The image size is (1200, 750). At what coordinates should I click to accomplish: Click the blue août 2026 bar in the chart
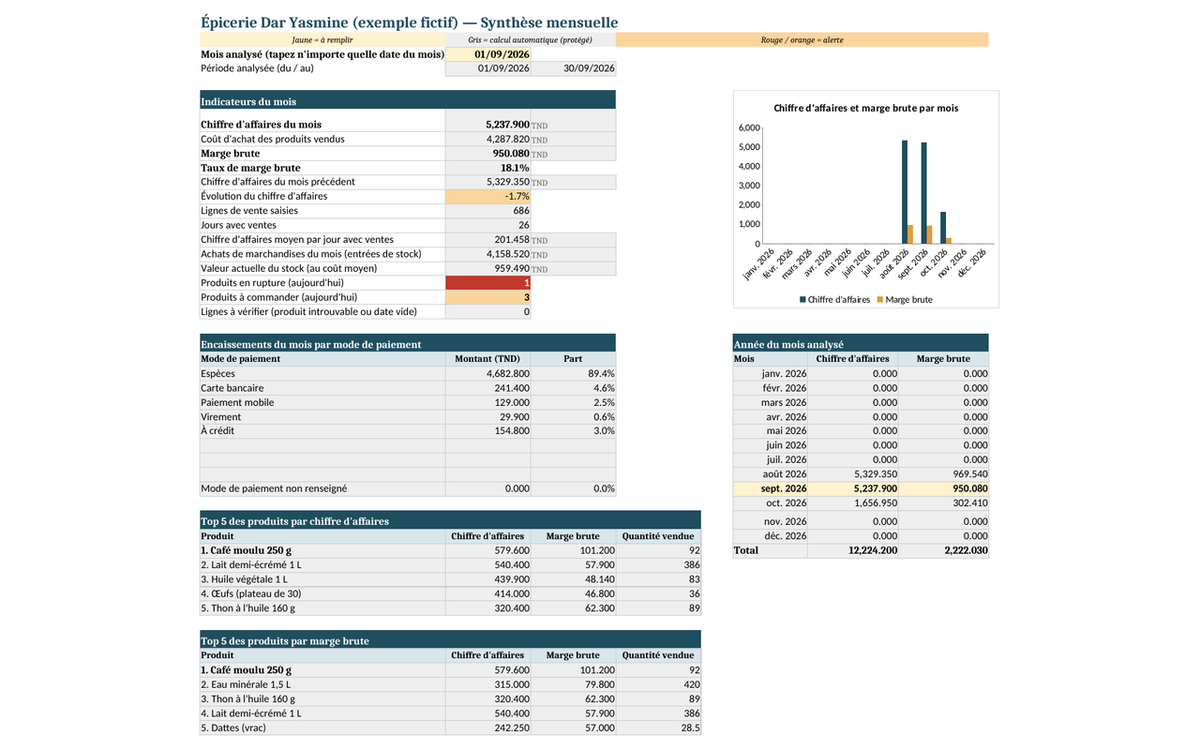click(x=905, y=192)
